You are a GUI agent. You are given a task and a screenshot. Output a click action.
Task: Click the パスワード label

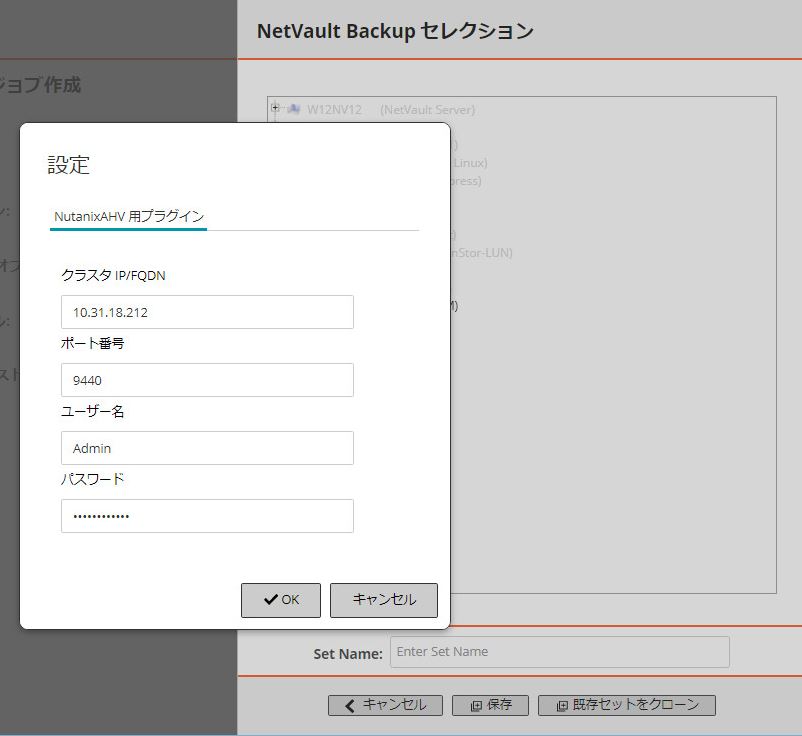92,479
